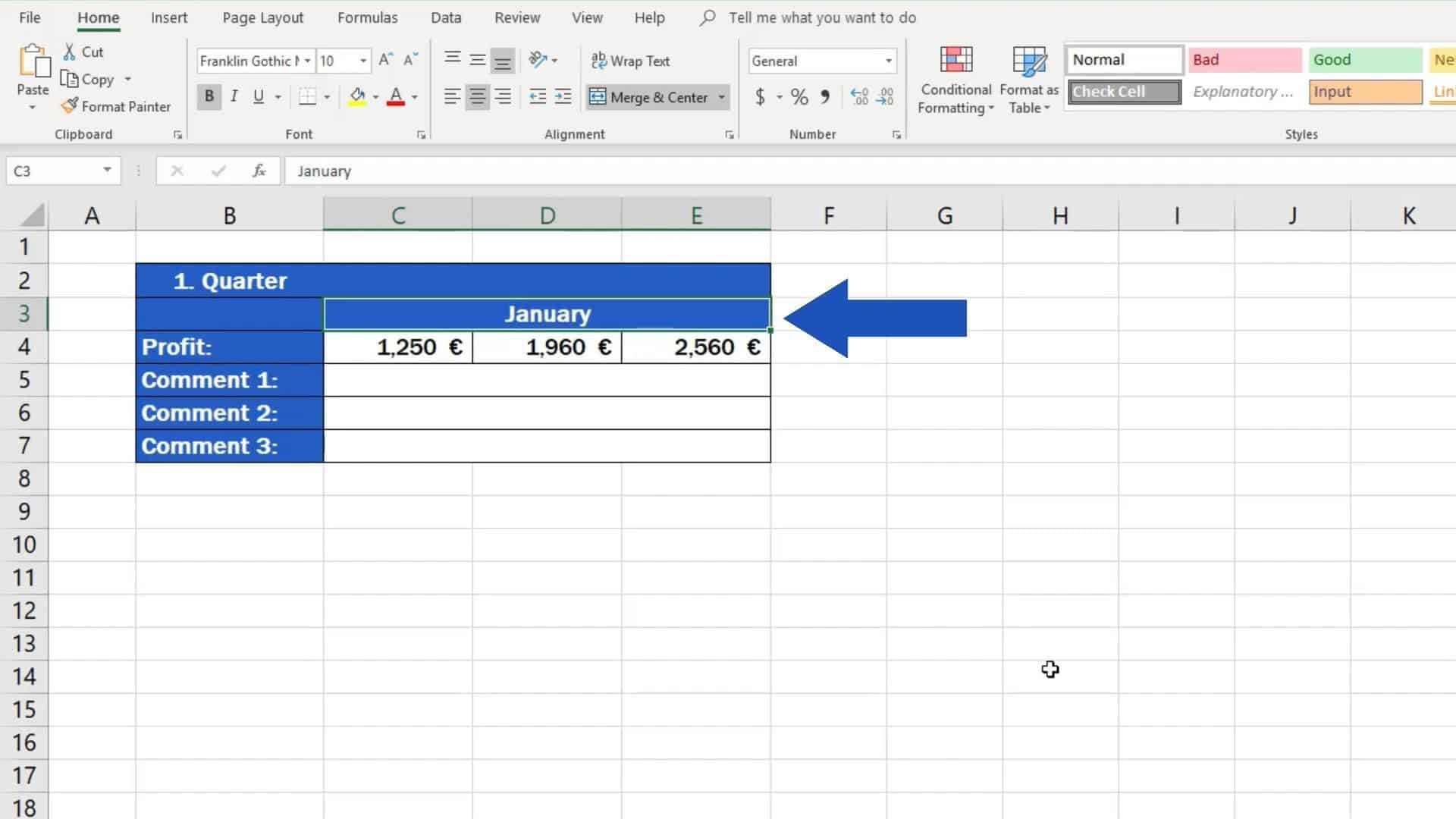
Task: Apply the Check Cell style
Action: (x=1122, y=92)
